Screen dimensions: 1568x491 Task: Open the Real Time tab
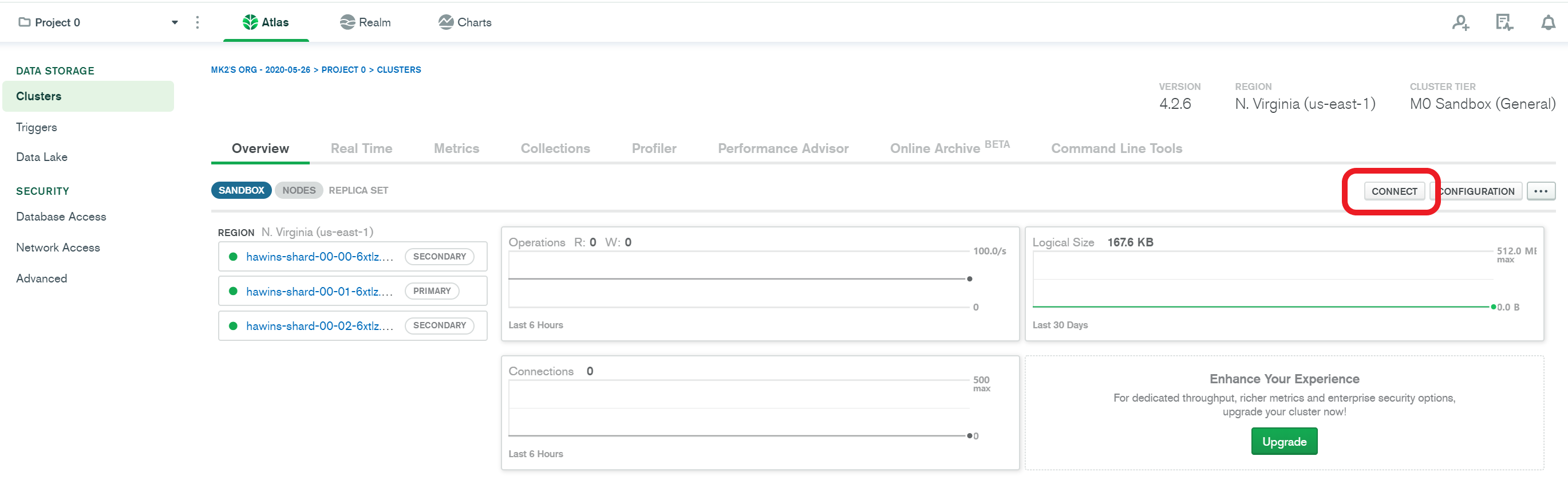(x=362, y=148)
